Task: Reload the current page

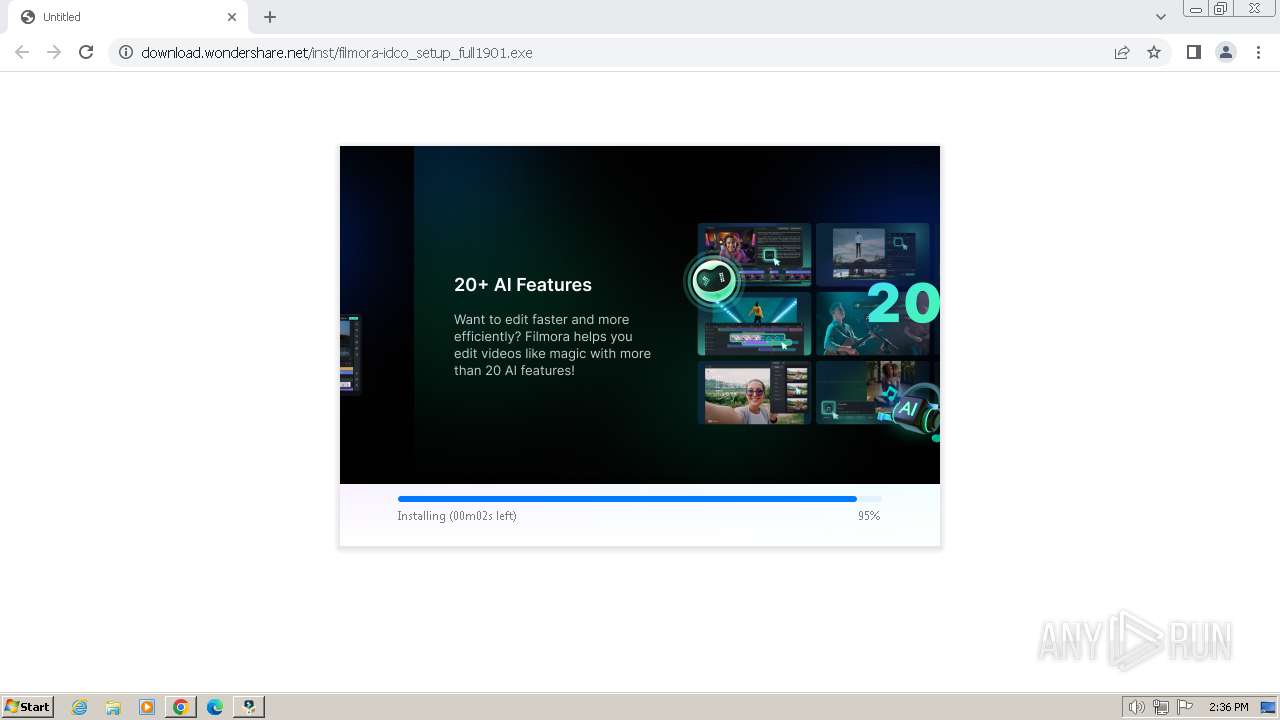Action: (86, 52)
